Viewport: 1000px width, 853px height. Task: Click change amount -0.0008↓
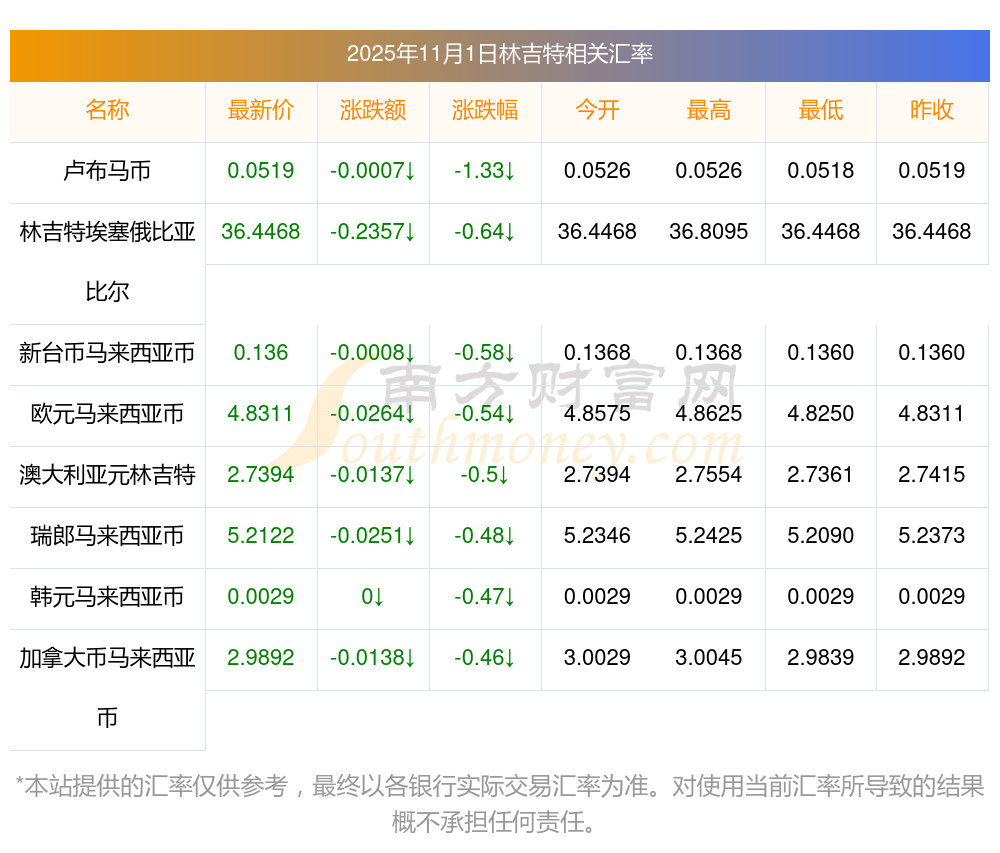pos(373,353)
